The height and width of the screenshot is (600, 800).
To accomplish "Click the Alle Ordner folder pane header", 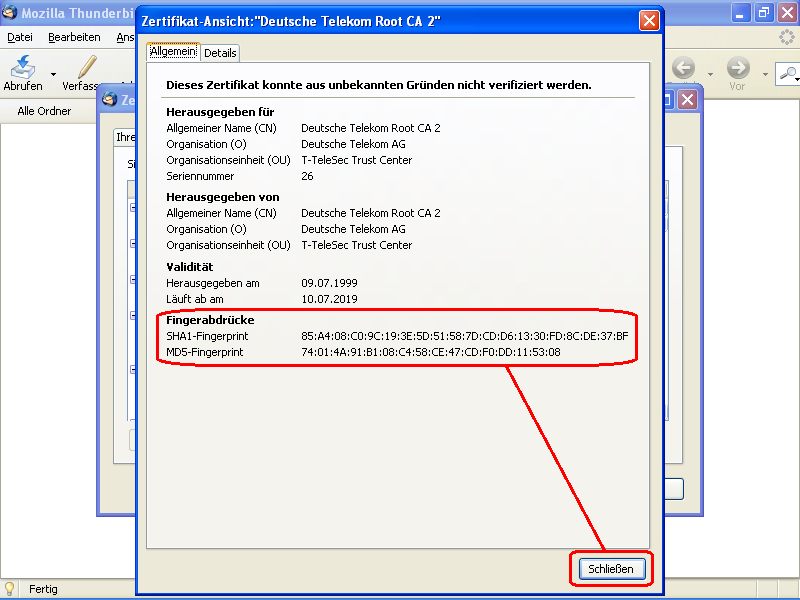I will pyautogui.click(x=44, y=111).
